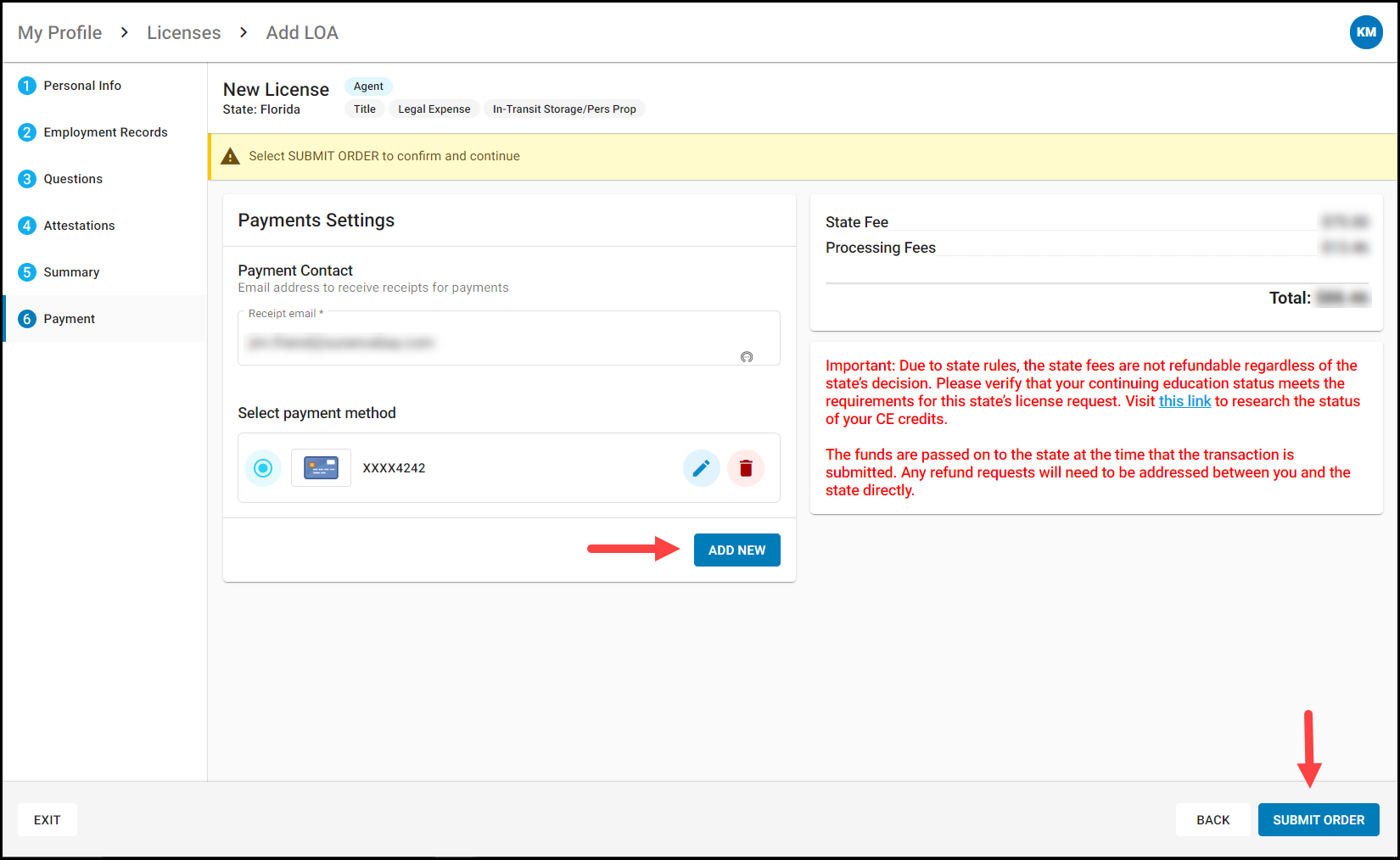
Task: Go to Personal Info step
Action: tap(105, 86)
